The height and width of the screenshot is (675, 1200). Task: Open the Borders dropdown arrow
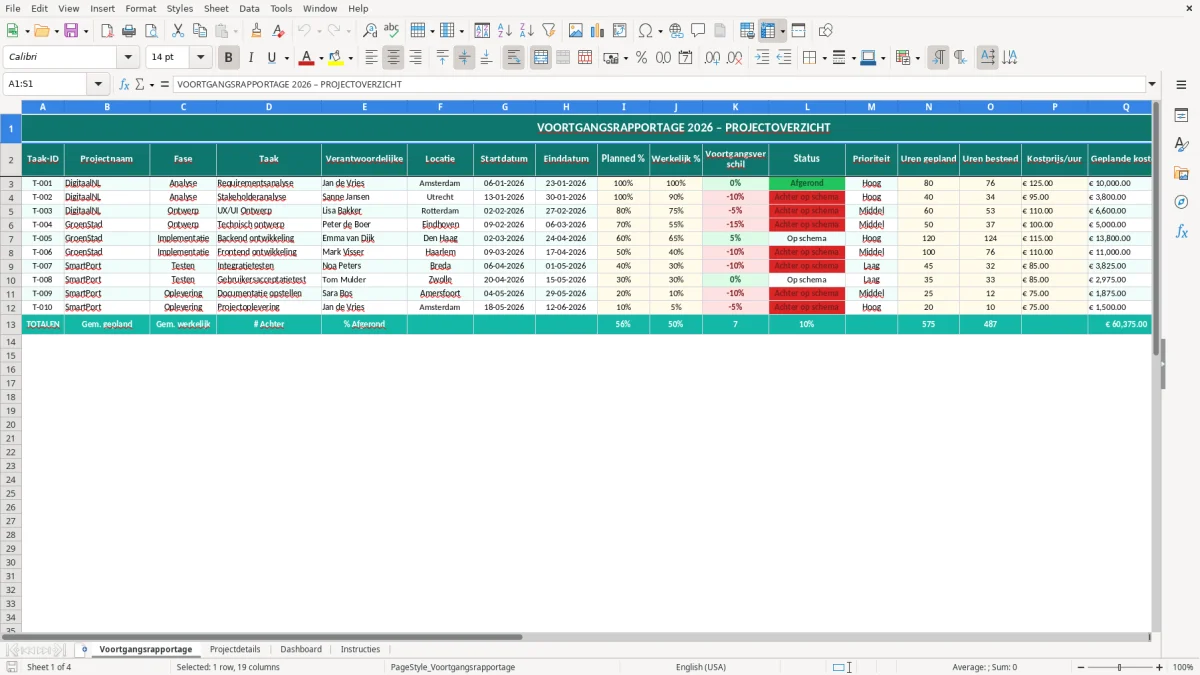coord(824,58)
